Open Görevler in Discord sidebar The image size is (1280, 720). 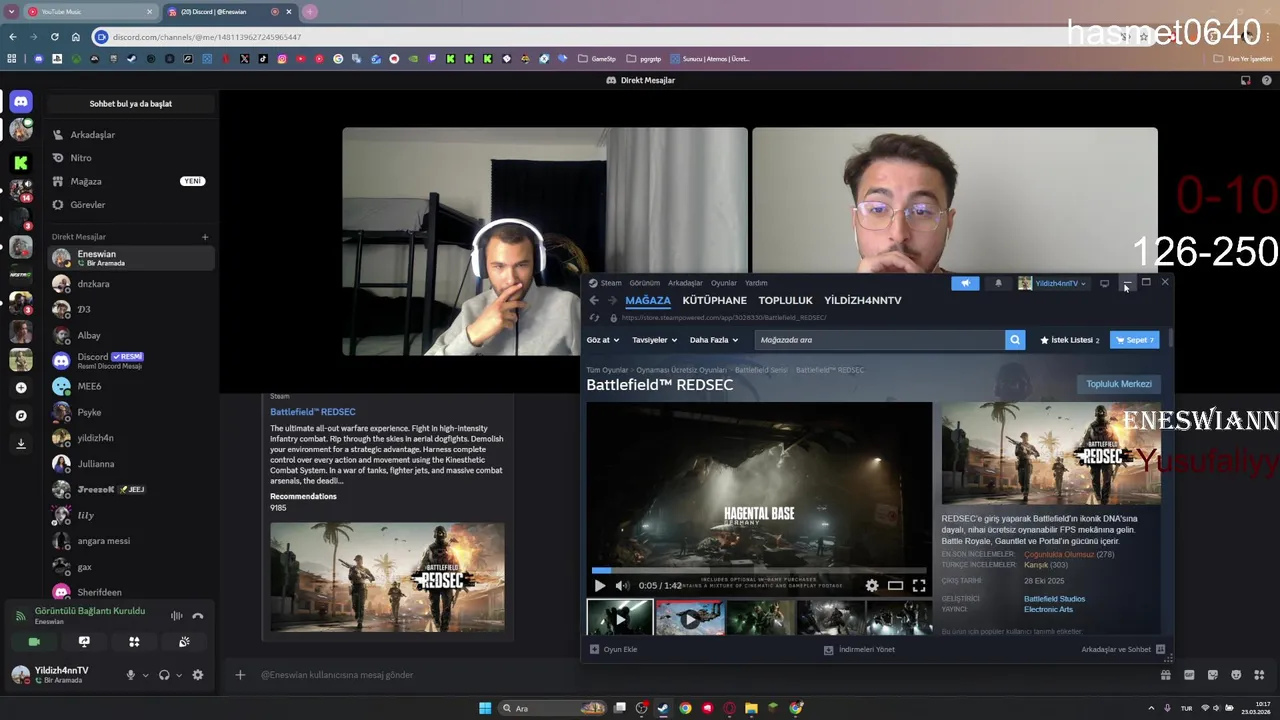click(x=130, y=205)
